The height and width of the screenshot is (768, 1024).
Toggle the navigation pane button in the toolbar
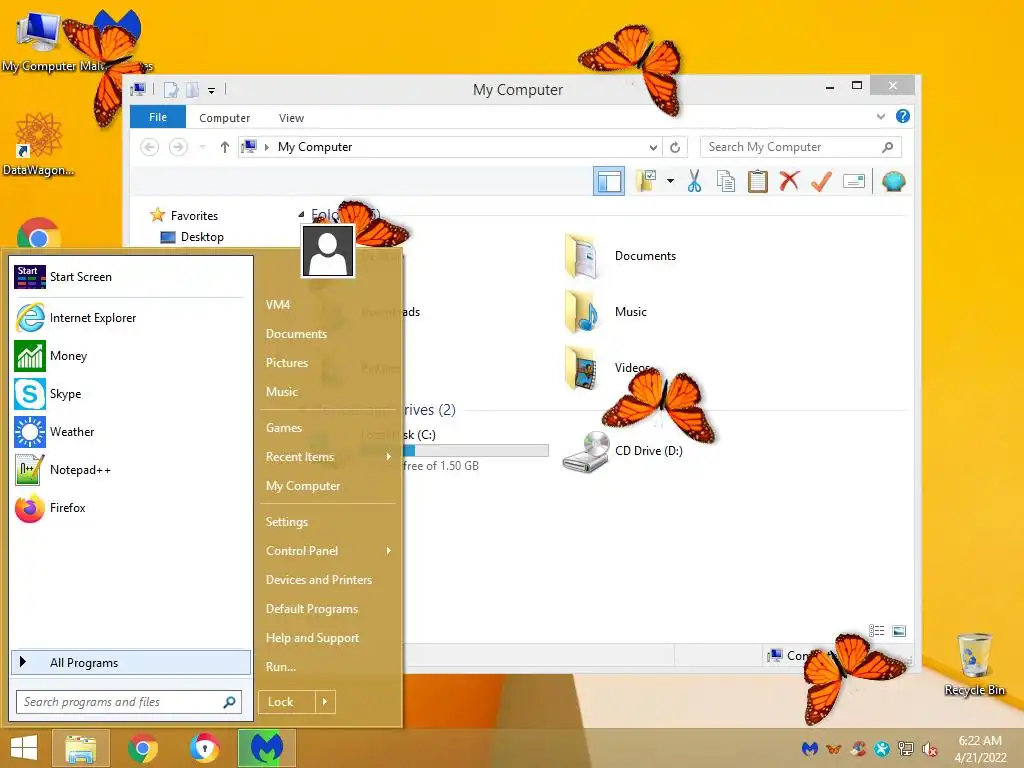pos(609,182)
